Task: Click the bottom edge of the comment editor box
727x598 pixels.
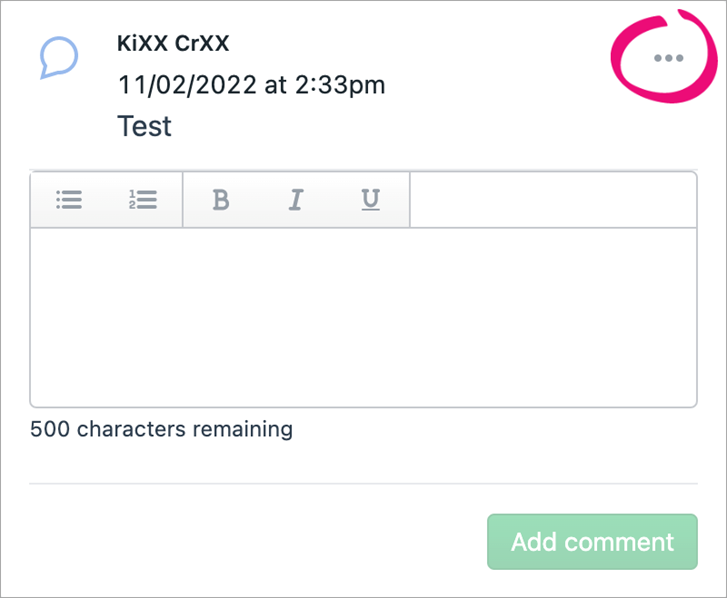Action: coord(363,406)
